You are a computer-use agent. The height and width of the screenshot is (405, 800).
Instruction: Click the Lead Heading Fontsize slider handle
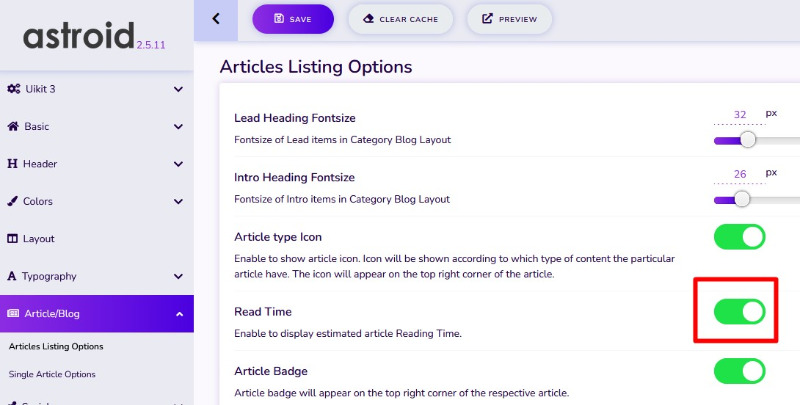(x=747, y=140)
